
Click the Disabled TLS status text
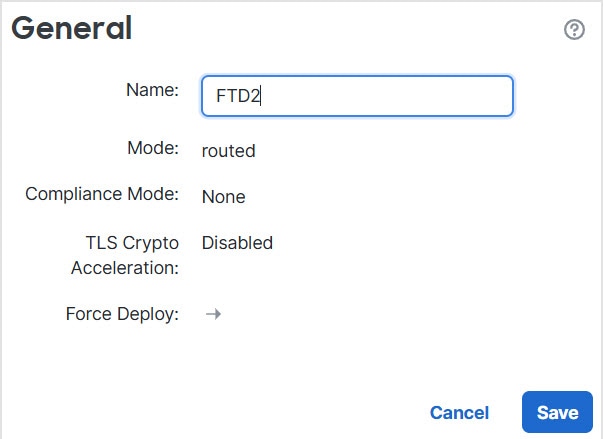(237, 243)
